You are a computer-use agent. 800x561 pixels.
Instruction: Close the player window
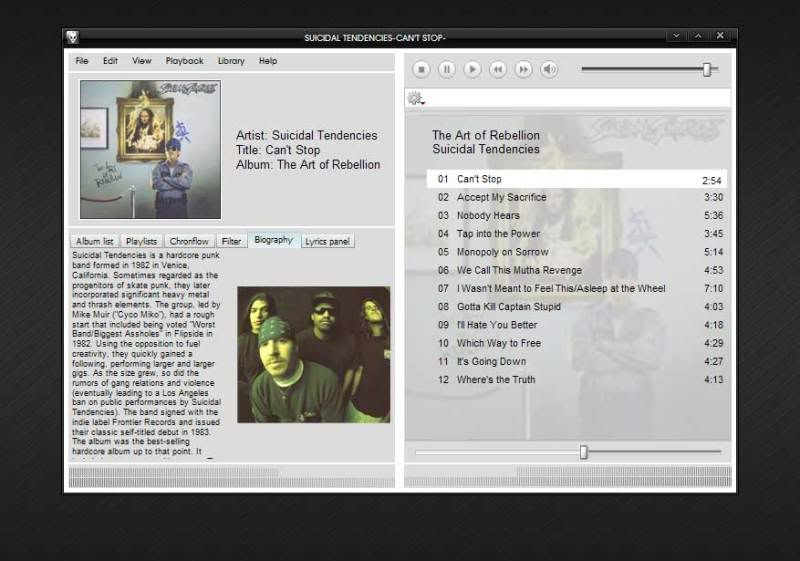[720, 36]
